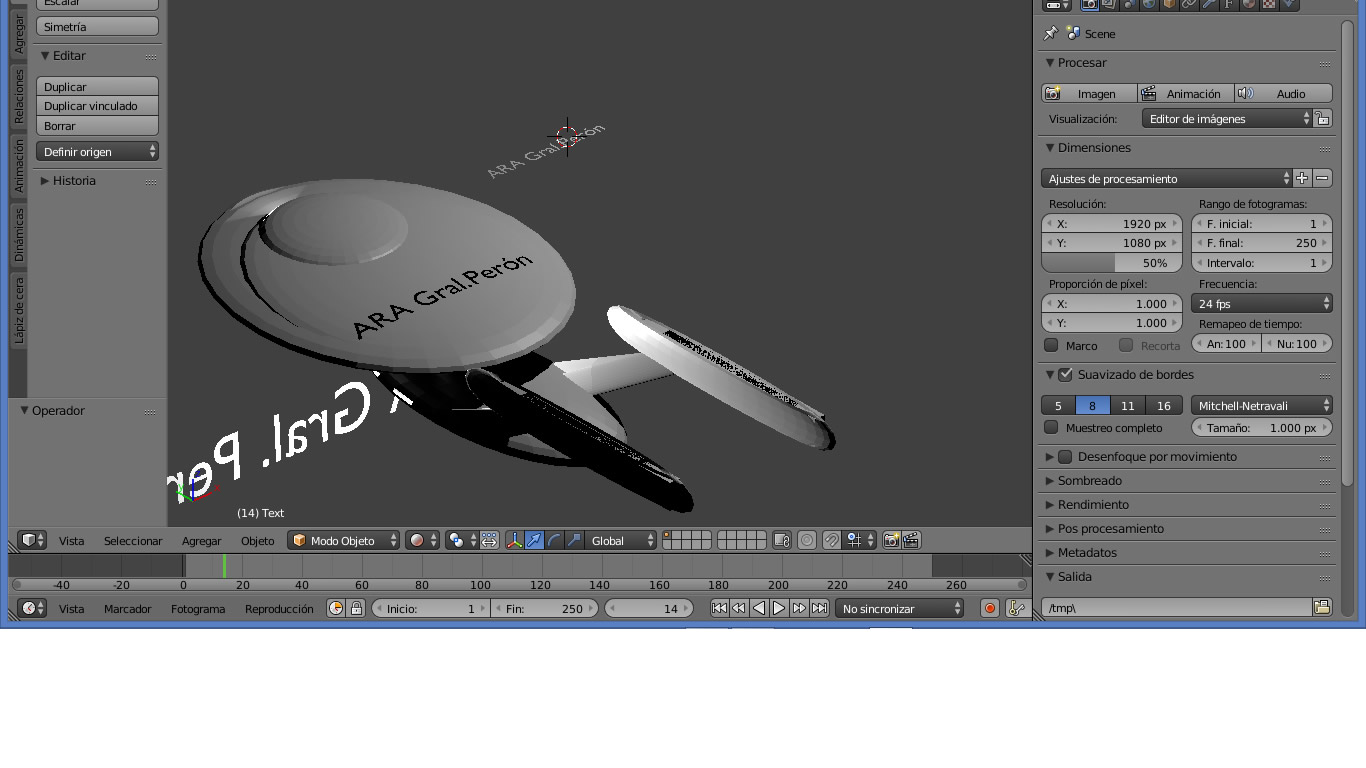1366x768 pixels.
Task: Open the Mitchell-Netravali filter dropdown
Action: tap(1262, 405)
